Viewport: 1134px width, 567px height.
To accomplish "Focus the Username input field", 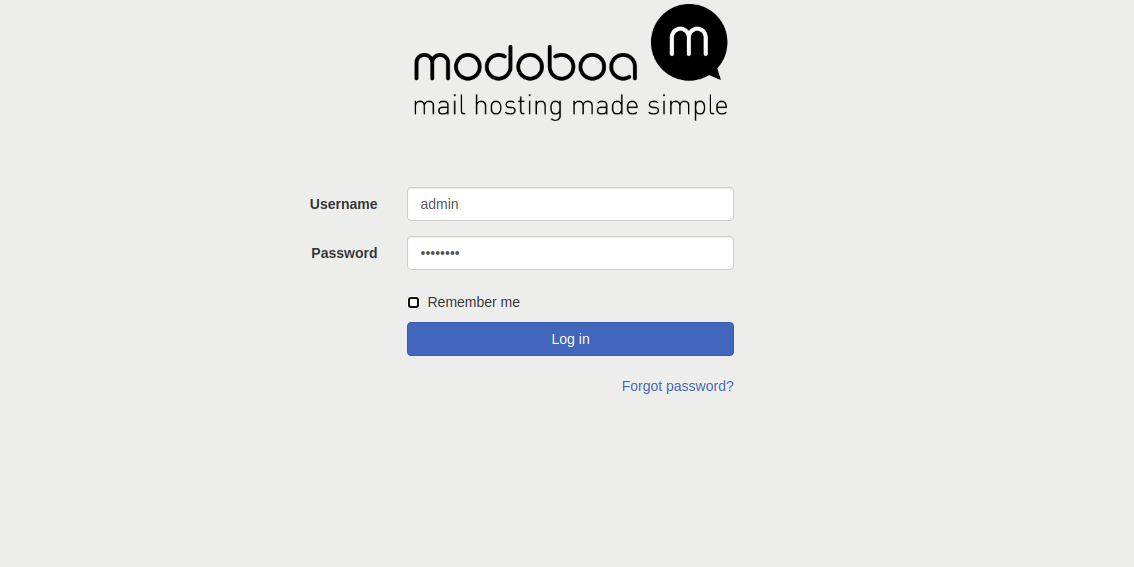I will (570, 204).
